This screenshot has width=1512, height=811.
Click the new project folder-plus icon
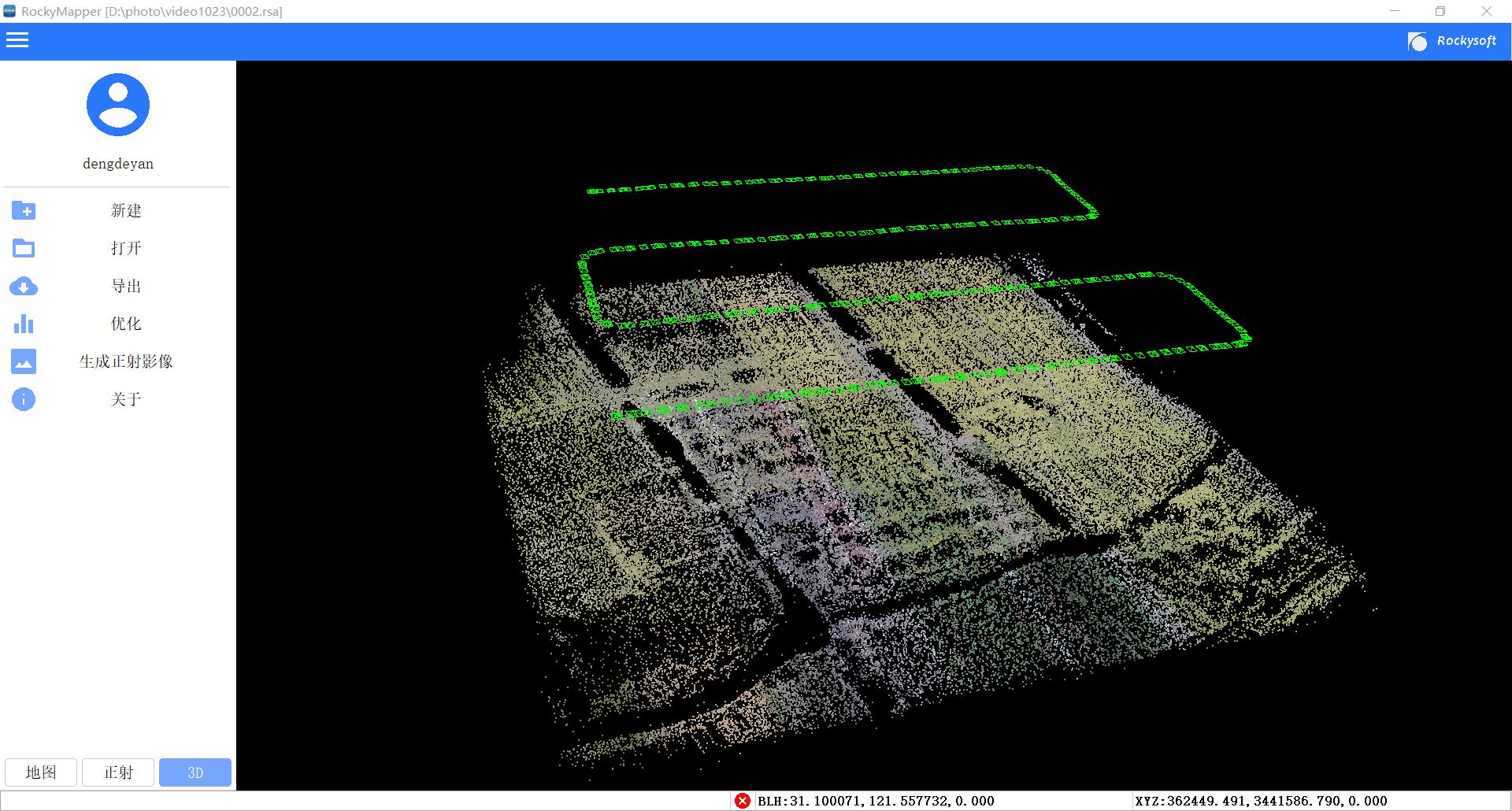tap(24, 210)
